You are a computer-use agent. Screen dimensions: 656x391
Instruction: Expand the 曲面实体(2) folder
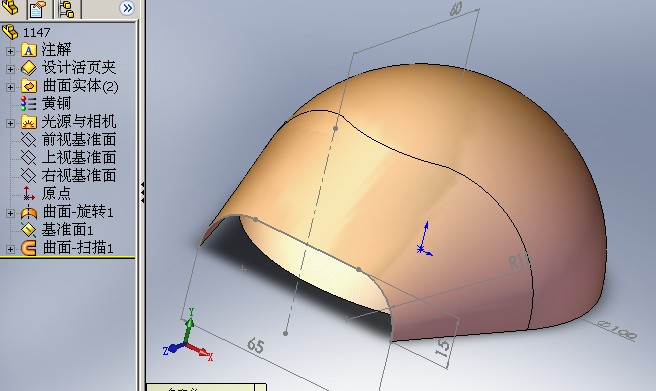tap(10, 87)
